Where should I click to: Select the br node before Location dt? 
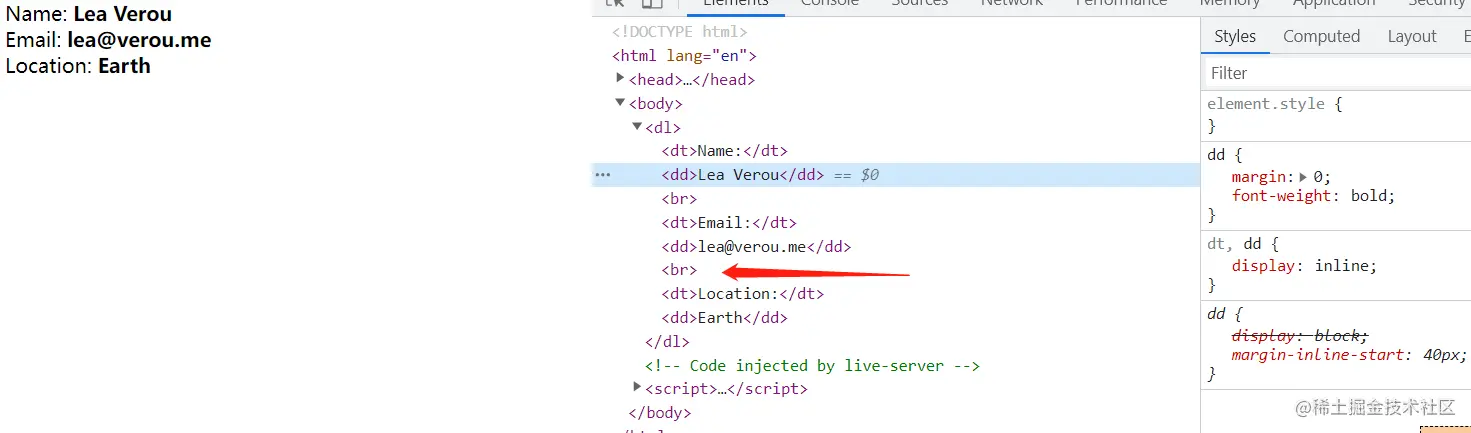tap(679, 270)
